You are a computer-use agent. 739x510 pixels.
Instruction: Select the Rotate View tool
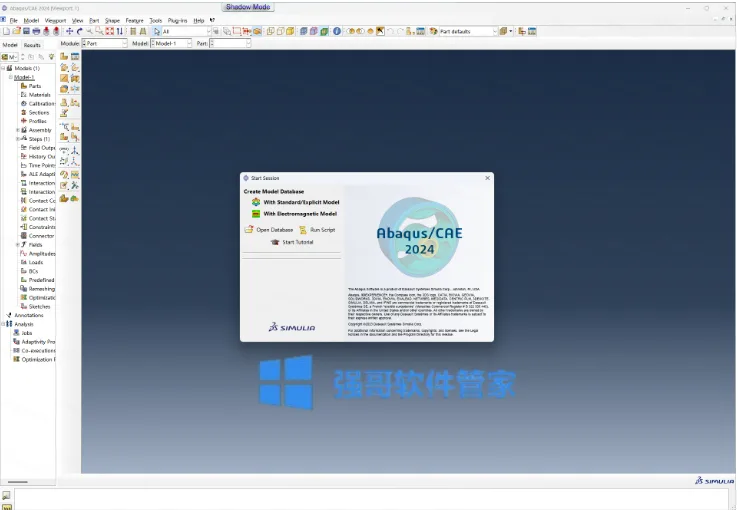pyautogui.click(x=79, y=31)
